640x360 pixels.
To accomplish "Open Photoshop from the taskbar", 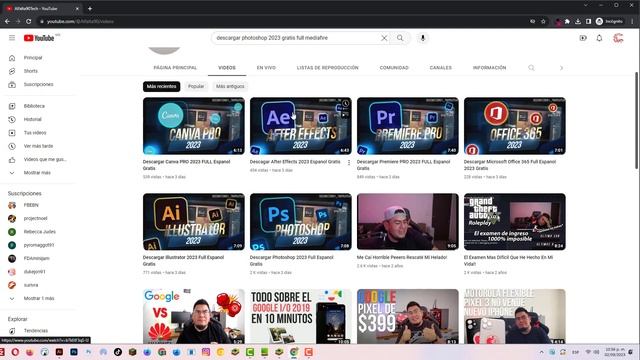I will click(74, 352).
